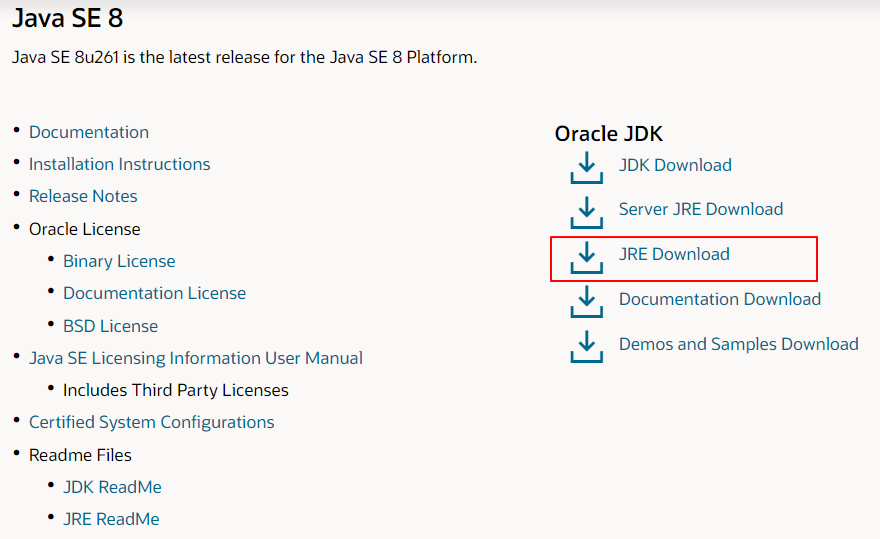Click the Java SE 8u261 latest release sentence
This screenshot has height=539, width=880.
click(x=244, y=57)
